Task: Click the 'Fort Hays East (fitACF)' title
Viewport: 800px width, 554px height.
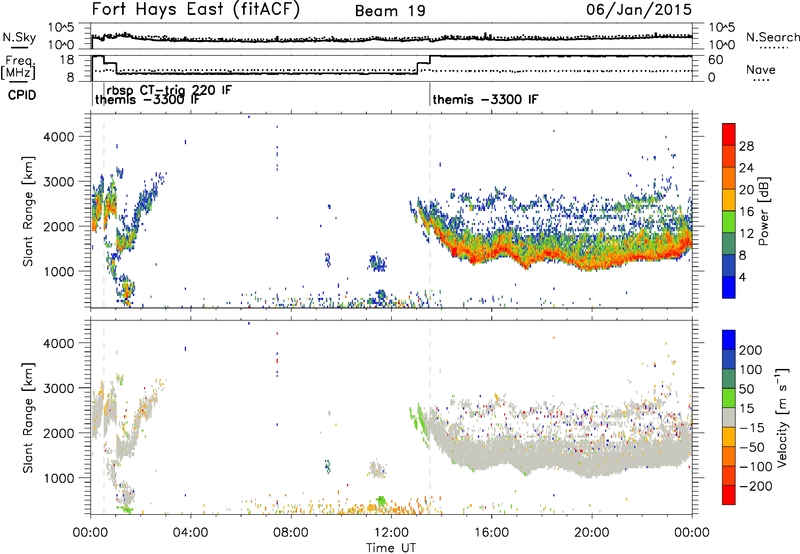Action: [195, 9]
